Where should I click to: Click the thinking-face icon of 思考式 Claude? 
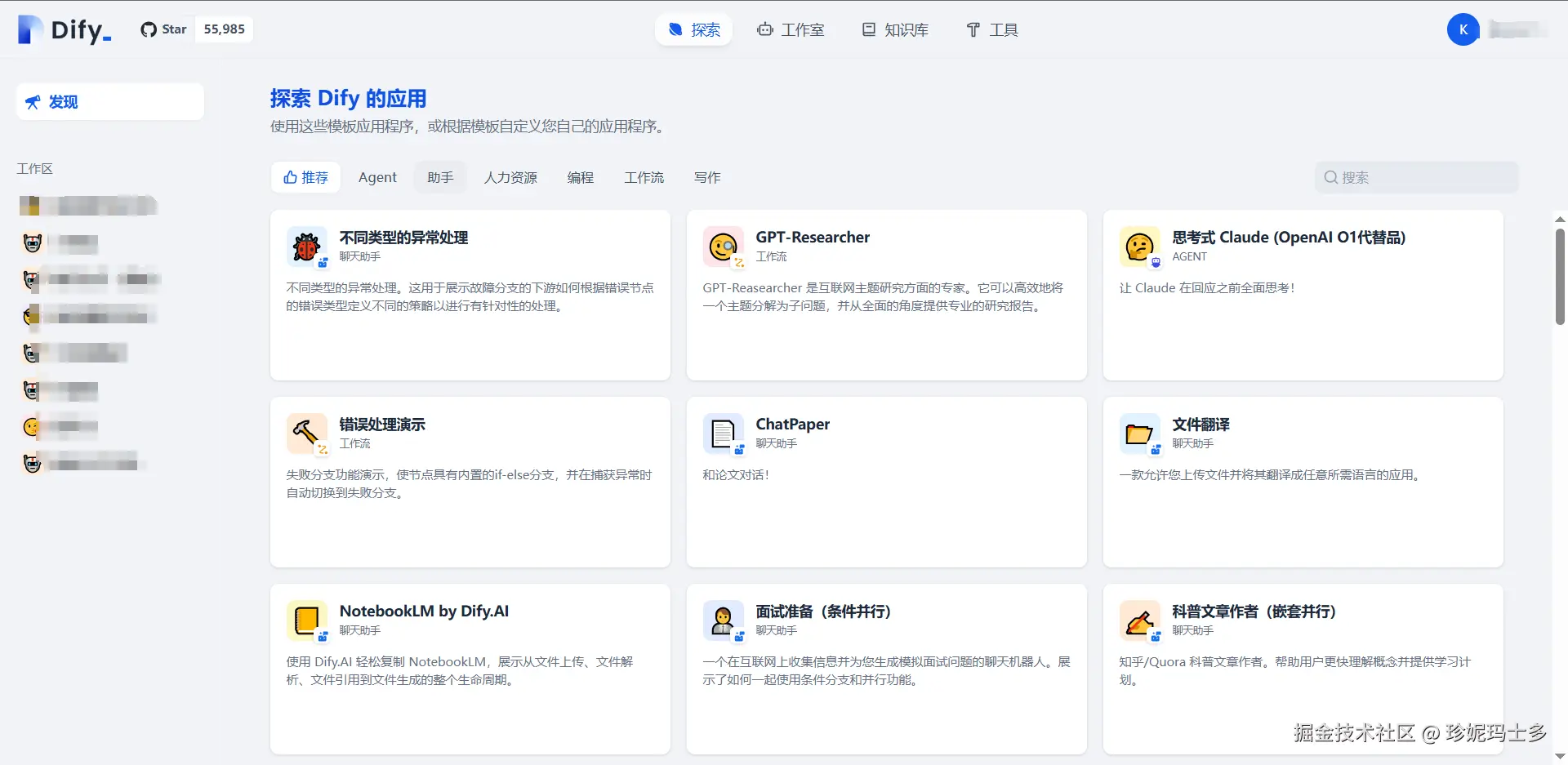point(1140,247)
